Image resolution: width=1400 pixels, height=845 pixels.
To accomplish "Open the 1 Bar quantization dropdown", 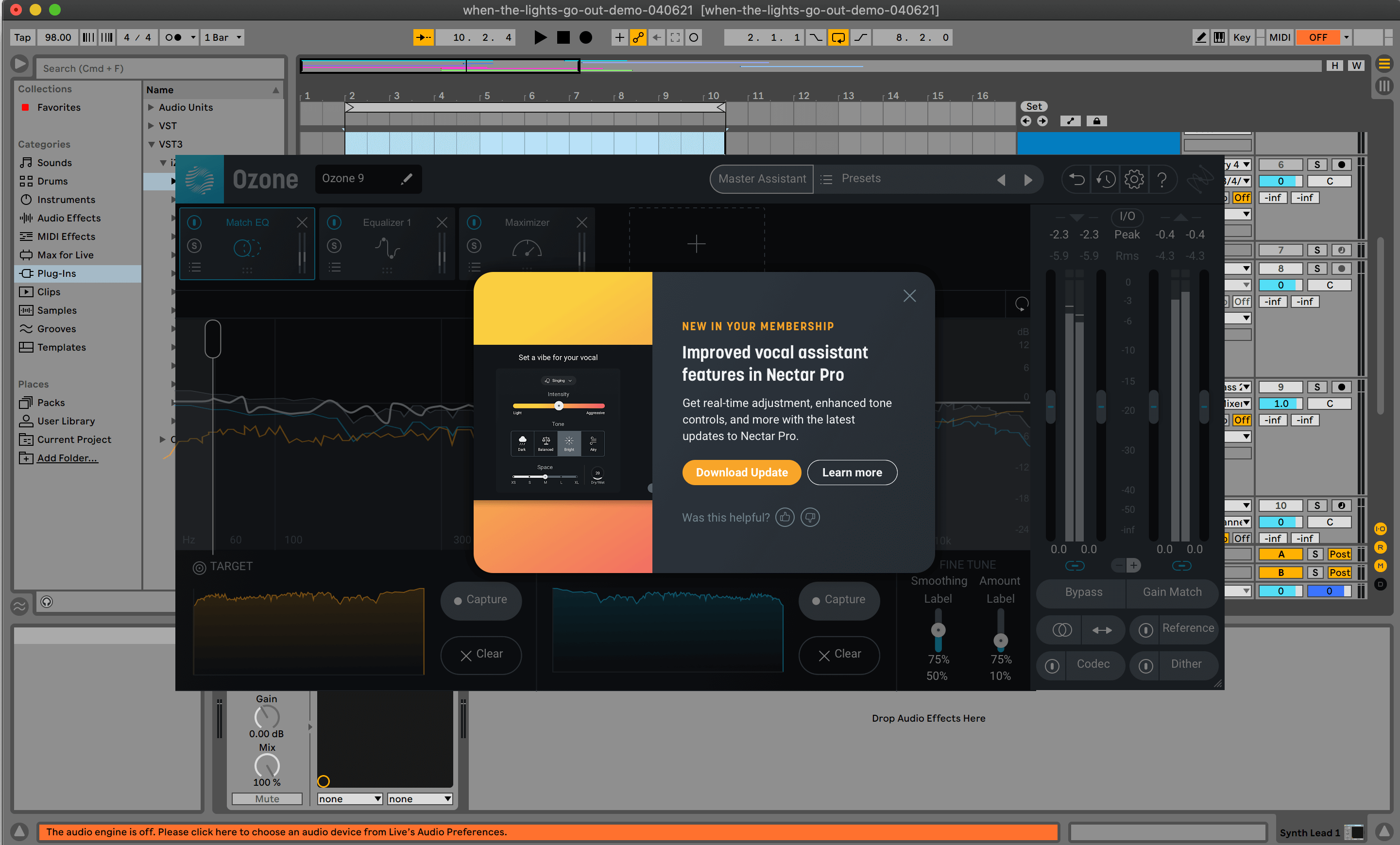I will [x=222, y=37].
